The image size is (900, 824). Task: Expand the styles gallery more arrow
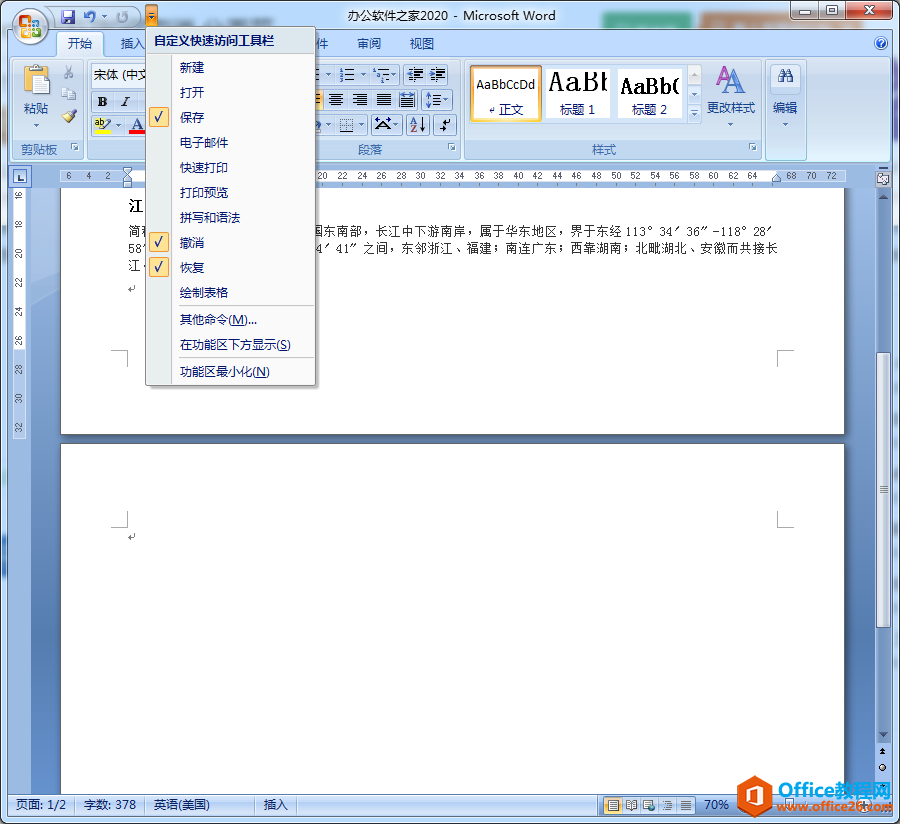coord(695,114)
